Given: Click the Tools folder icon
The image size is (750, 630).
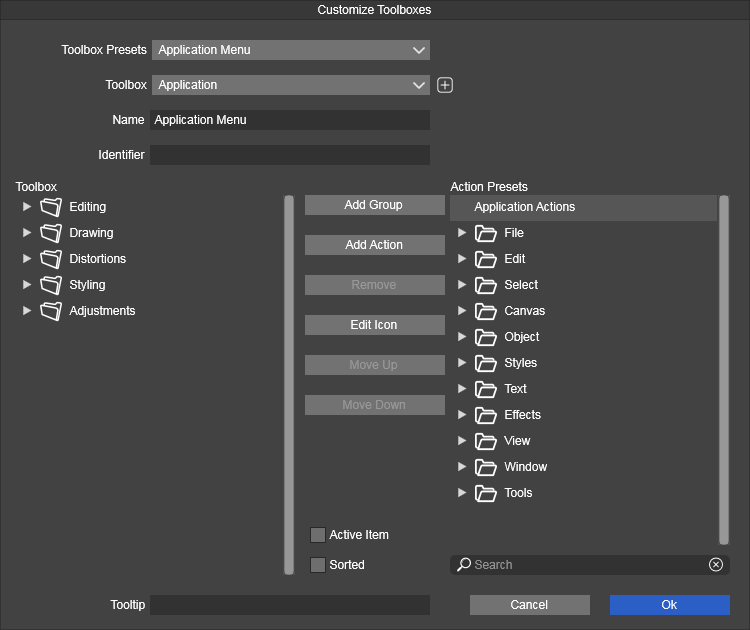Looking at the screenshot, I should [486, 493].
